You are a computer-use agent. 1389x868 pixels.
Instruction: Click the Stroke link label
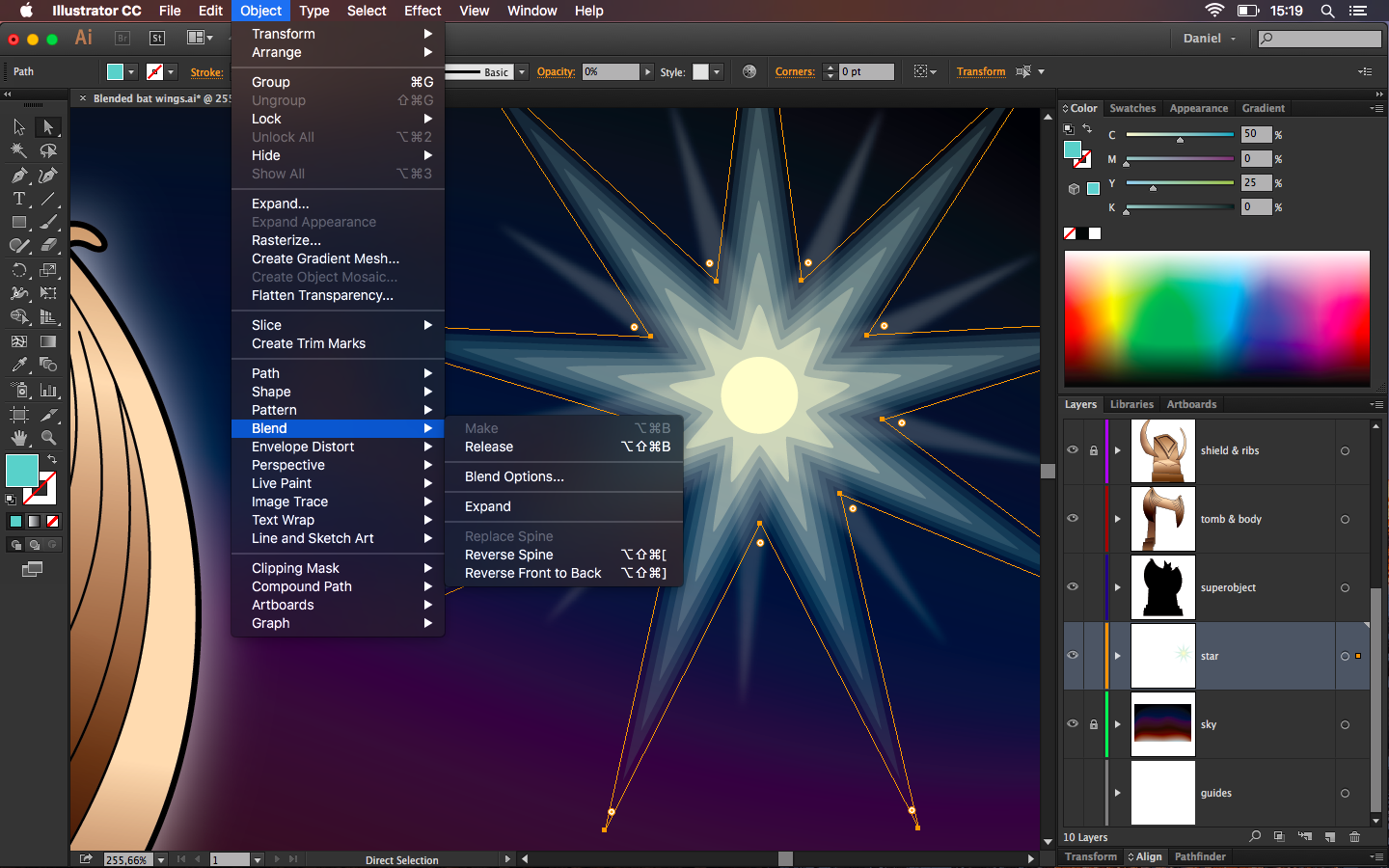click(x=206, y=72)
